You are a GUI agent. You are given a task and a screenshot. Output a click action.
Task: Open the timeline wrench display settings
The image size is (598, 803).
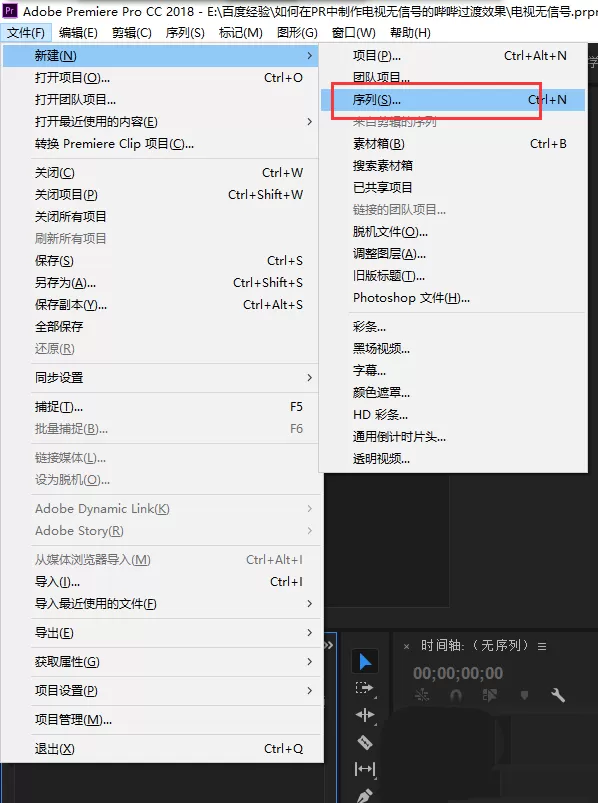point(558,695)
